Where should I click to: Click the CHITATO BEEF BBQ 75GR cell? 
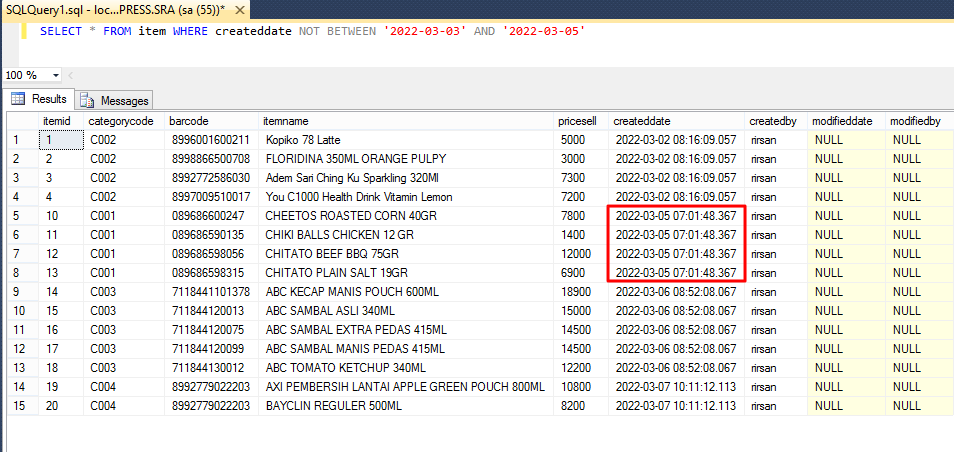[x=406, y=254]
